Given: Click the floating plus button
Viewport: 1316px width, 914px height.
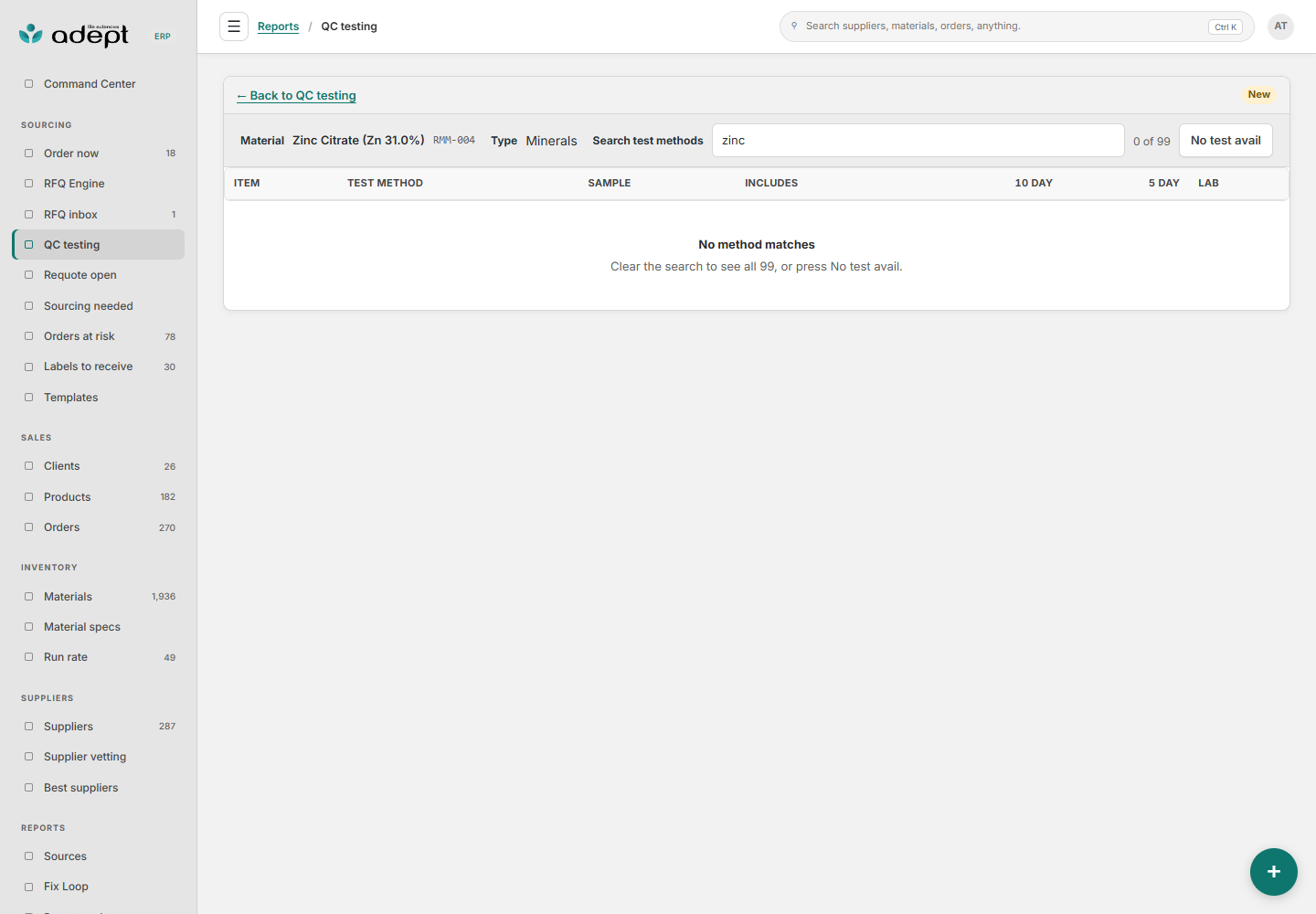Looking at the screenshot, I should click(1274, 872).
